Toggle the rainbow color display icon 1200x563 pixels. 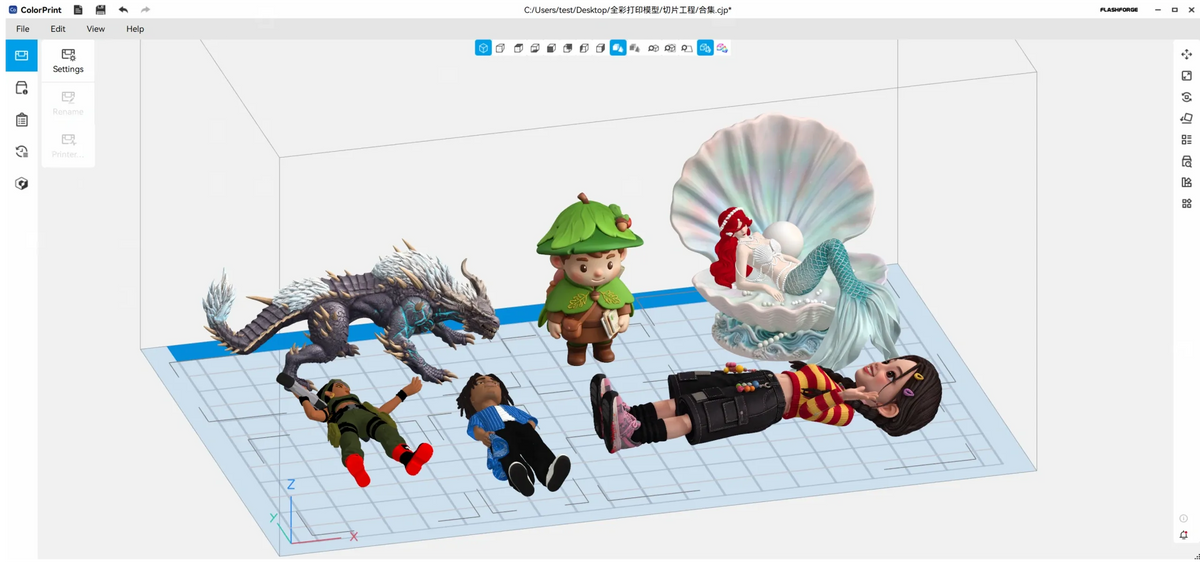click(722, 47)
